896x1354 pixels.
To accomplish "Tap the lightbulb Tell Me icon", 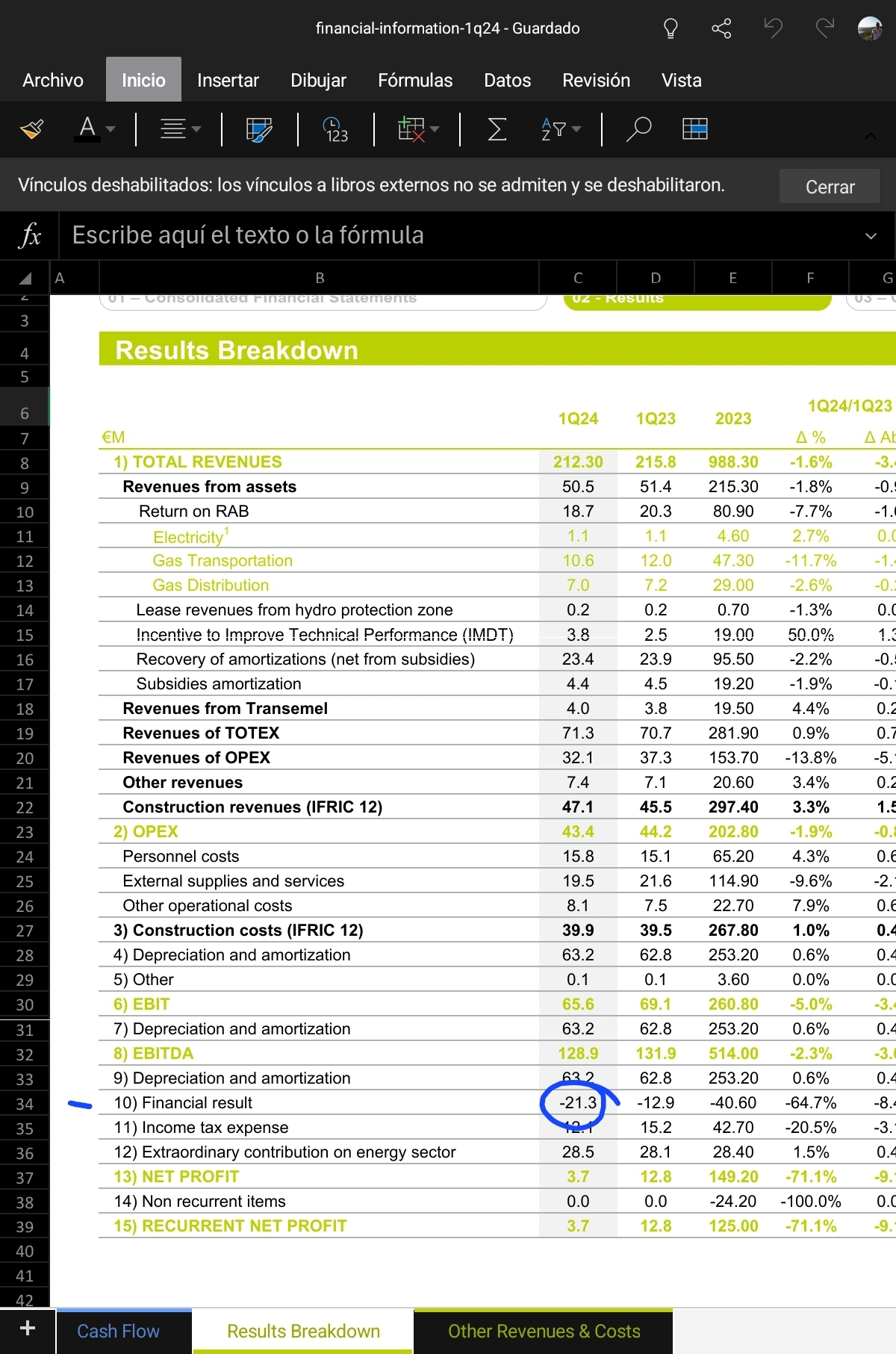I will pyautogui.click(x=671, y=29).
